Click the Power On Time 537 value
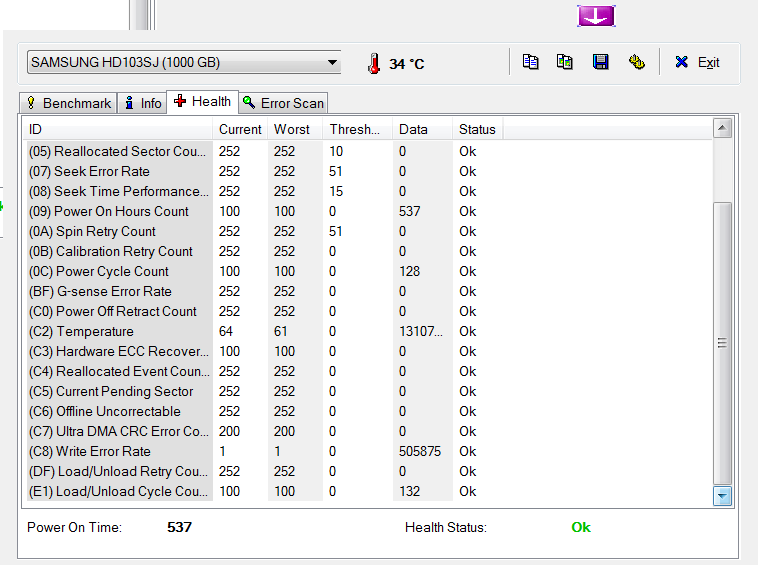The height and width of the screenshot is (565, 758). pyautogui.click(x=179, y=527)
